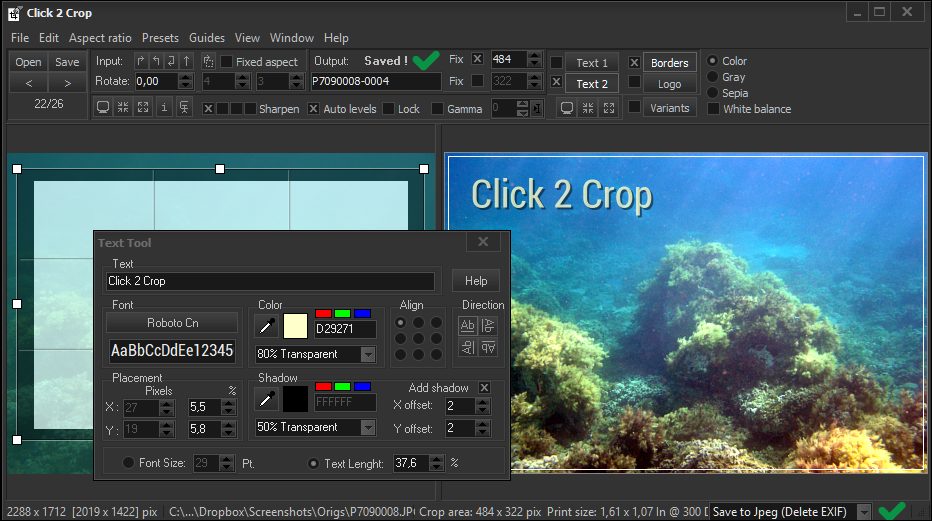The image size is (932, 521).
Task: Click the green Saved checkmark icon
Action: (x=426, y=60)
